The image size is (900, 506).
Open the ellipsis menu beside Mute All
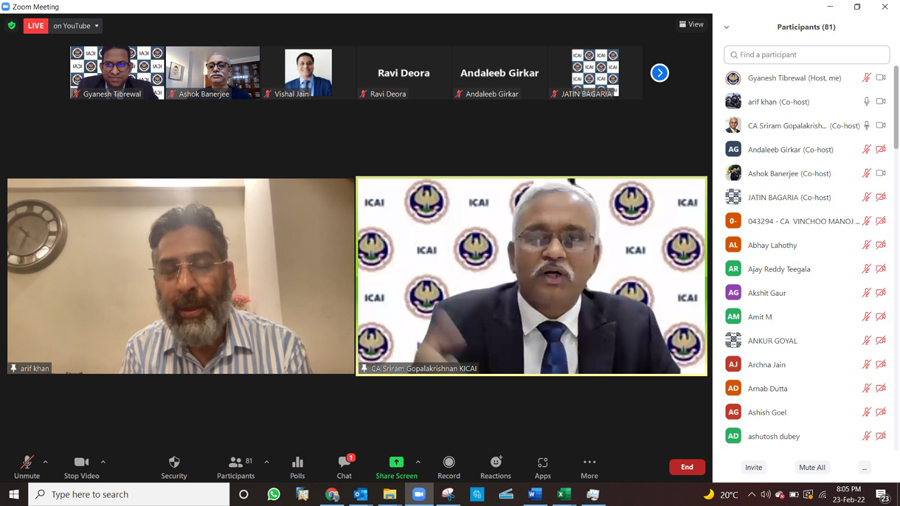pos(864,468)
